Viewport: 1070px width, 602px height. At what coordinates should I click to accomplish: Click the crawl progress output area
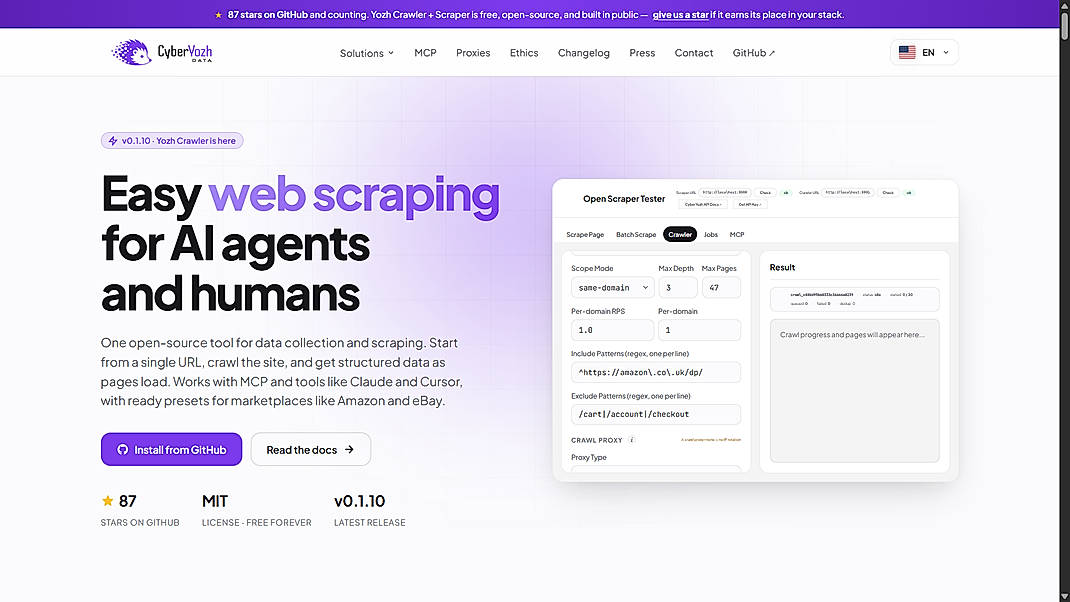click(x=854, y=390)
